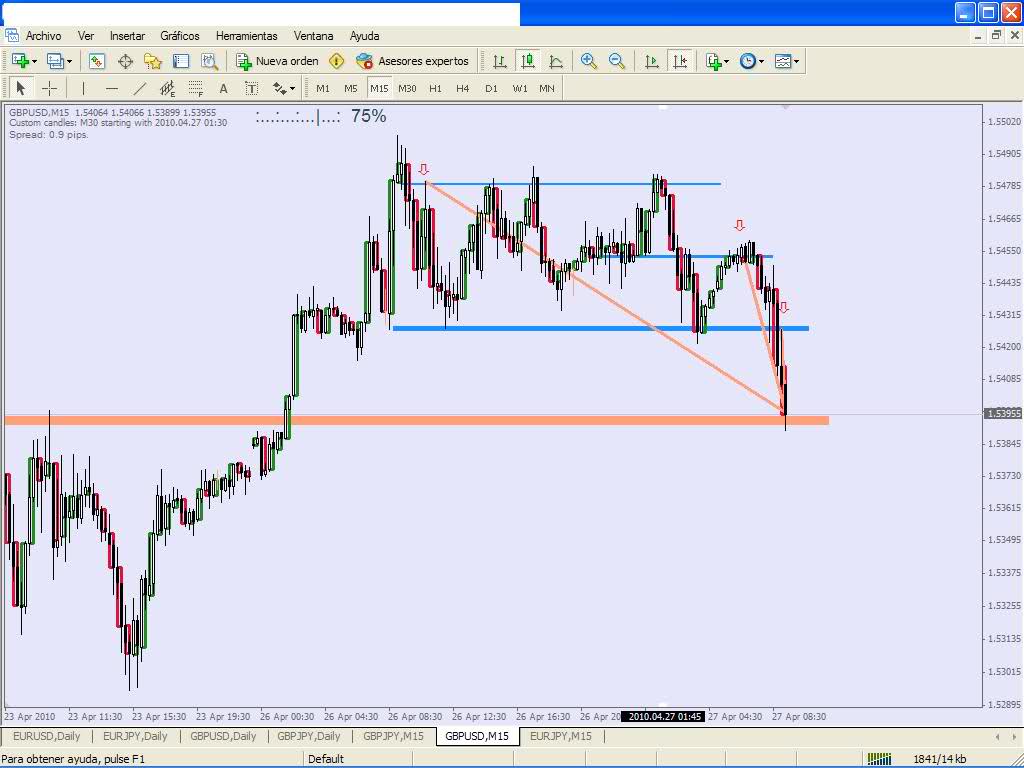Open the Gráficos menu
This screenshot has height=768, width=1024.
point(180,36)
